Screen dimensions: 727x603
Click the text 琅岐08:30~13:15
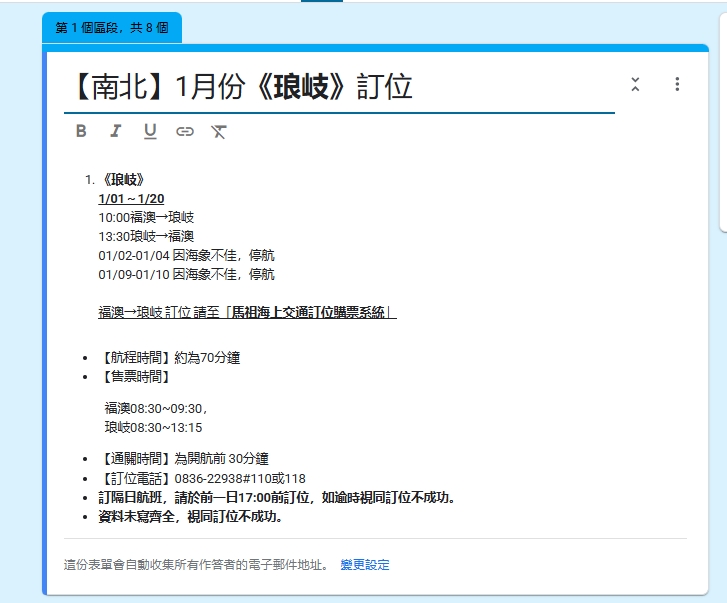tap(153, 427)
